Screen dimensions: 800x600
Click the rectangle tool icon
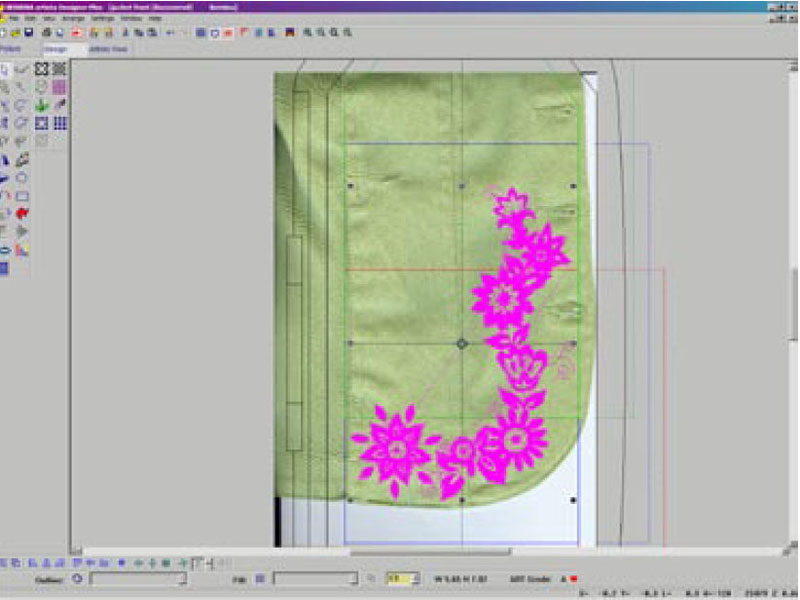22,195
